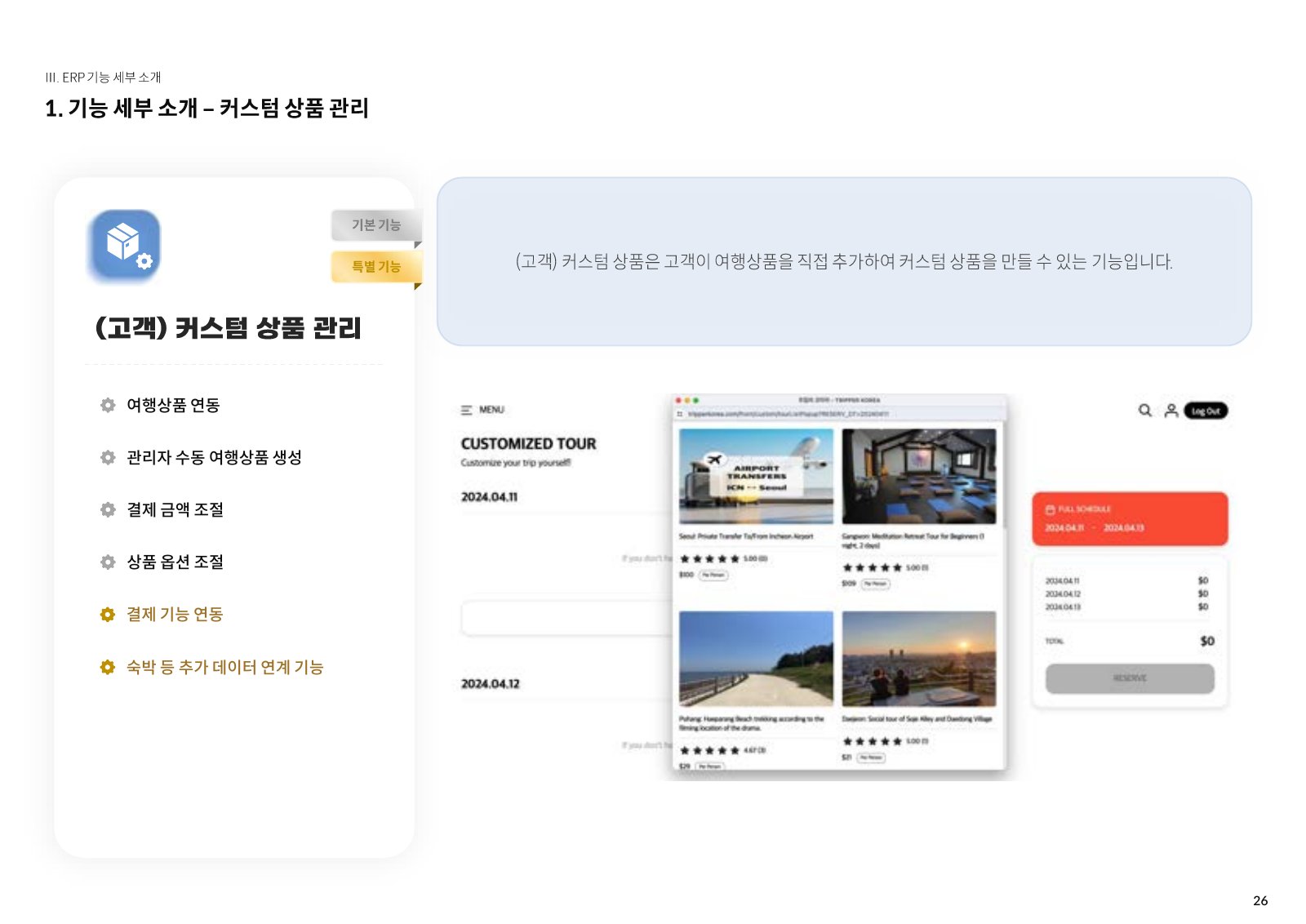The width and height of the screenshot is (1306, 924).
Task: Click the gear icon beside 관리자 수동 여행상품 생성
Action: (x=108, y=457)
